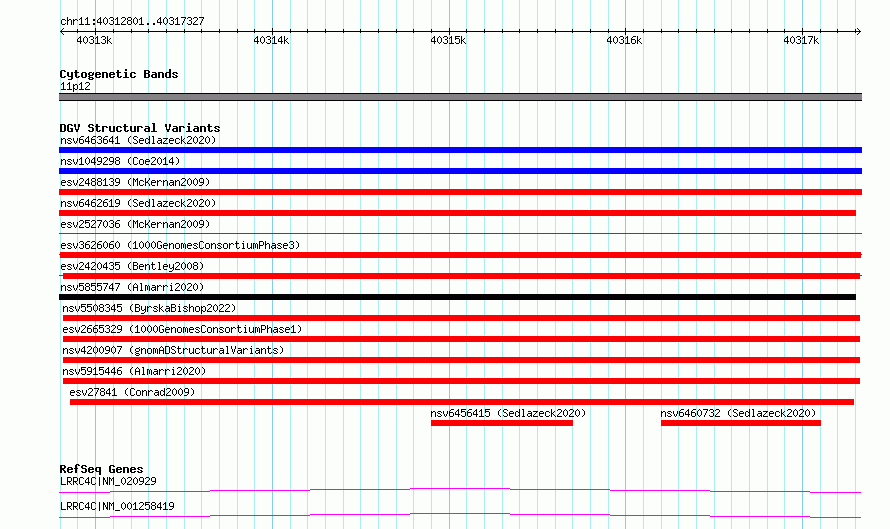Open nsv4200907 (gnomADStructuralVariants) label
890x529 pixels.
click(x=173, y=350)
